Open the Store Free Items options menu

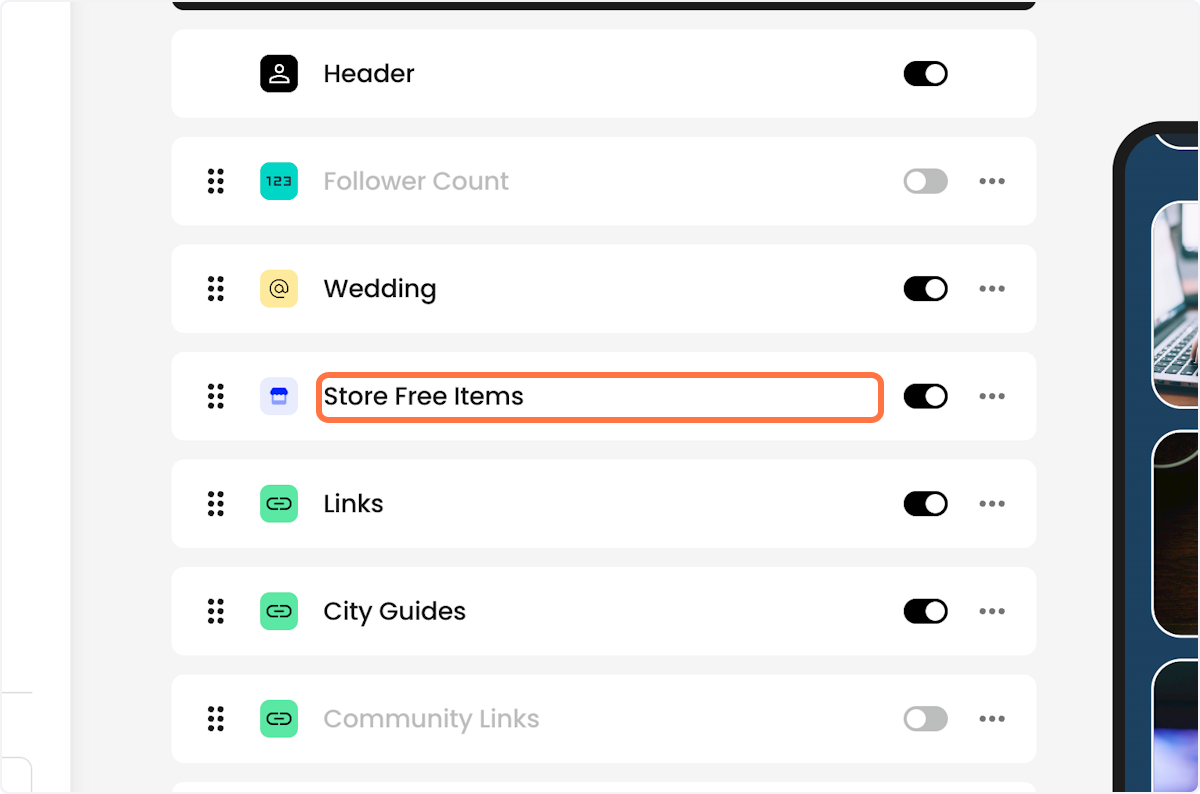point(992,396)
